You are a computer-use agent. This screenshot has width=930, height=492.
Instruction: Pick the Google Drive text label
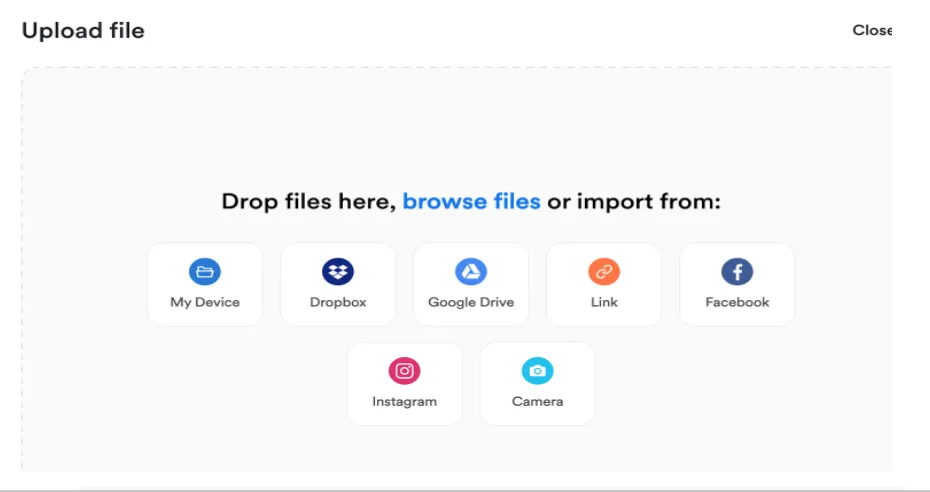(x=471, y=302)
